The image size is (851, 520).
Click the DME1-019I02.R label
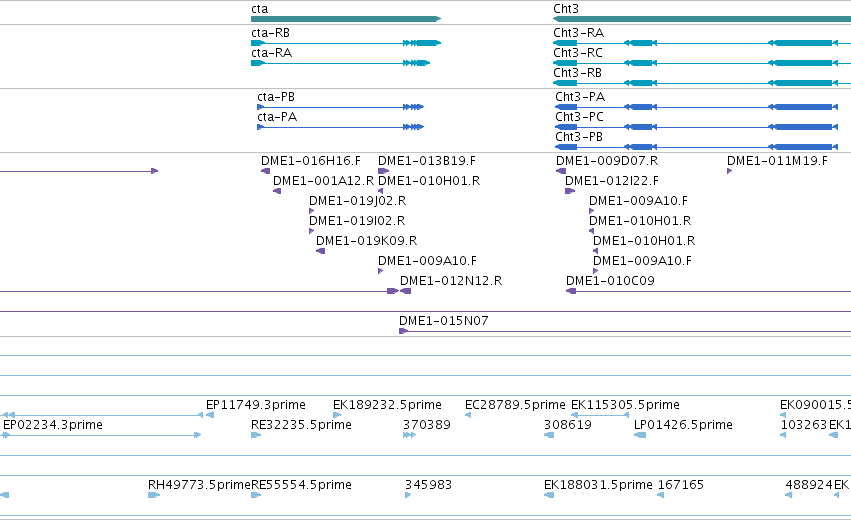(x=357, y=221)
